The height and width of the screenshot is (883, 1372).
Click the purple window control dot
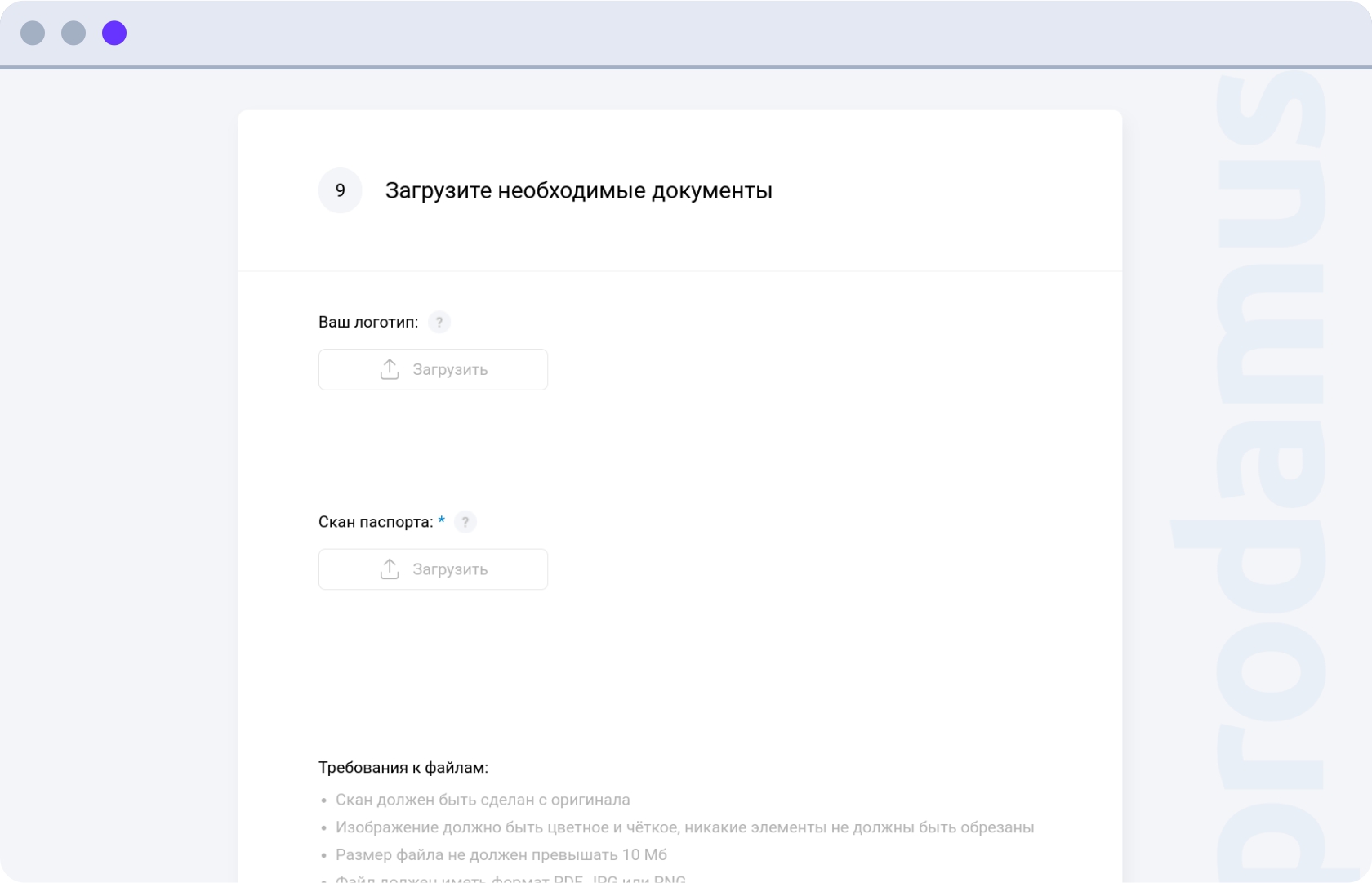(114, 33)
